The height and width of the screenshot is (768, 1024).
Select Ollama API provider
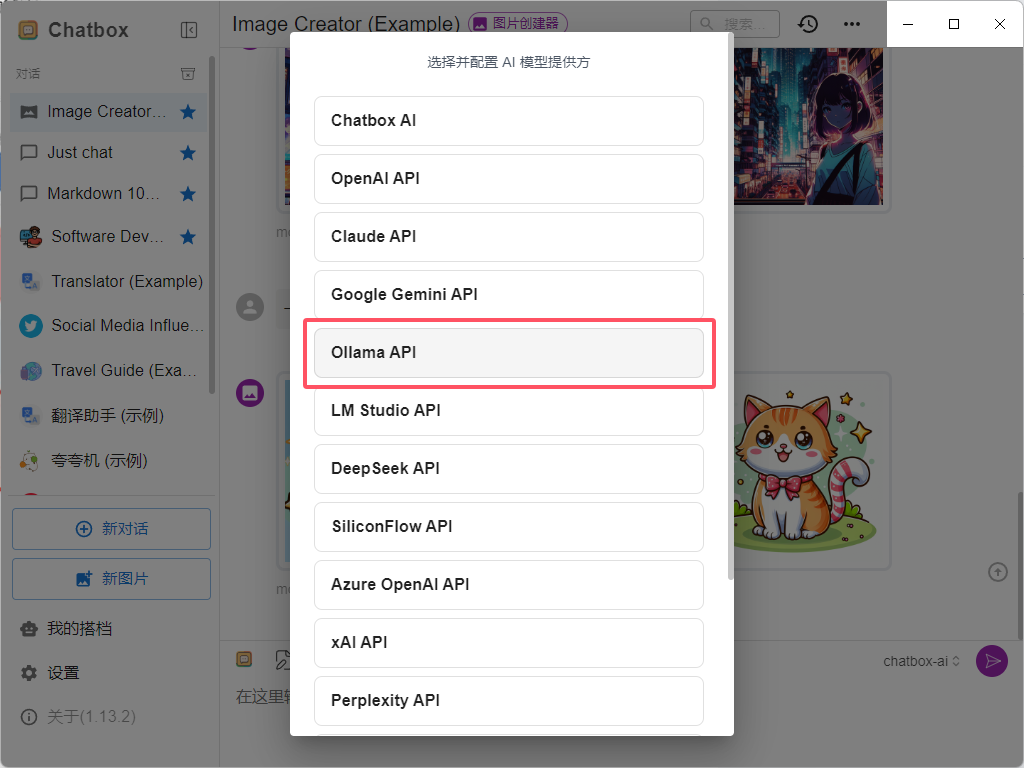tap(508, 353)
